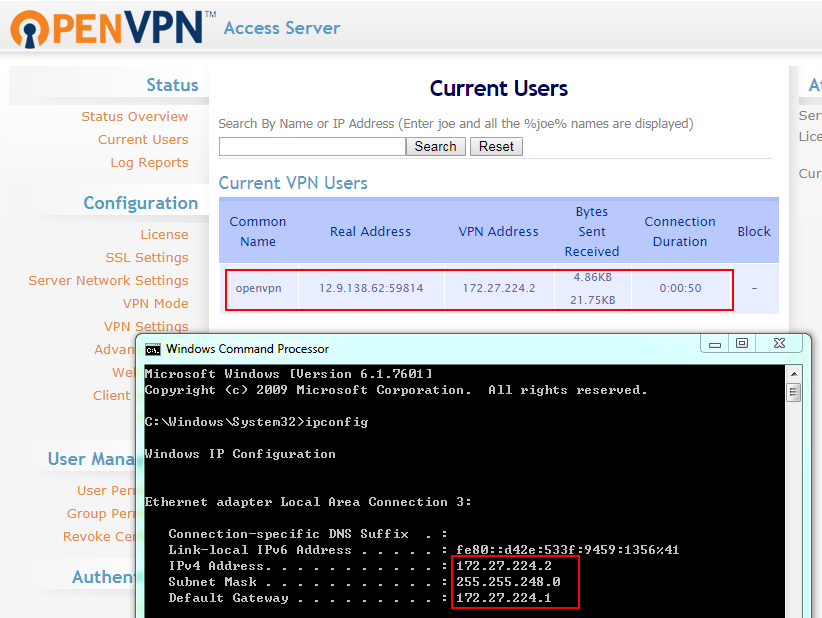Click the Link-local IPv6 address value
Viewport: 822px width, 618px height.
567,550
